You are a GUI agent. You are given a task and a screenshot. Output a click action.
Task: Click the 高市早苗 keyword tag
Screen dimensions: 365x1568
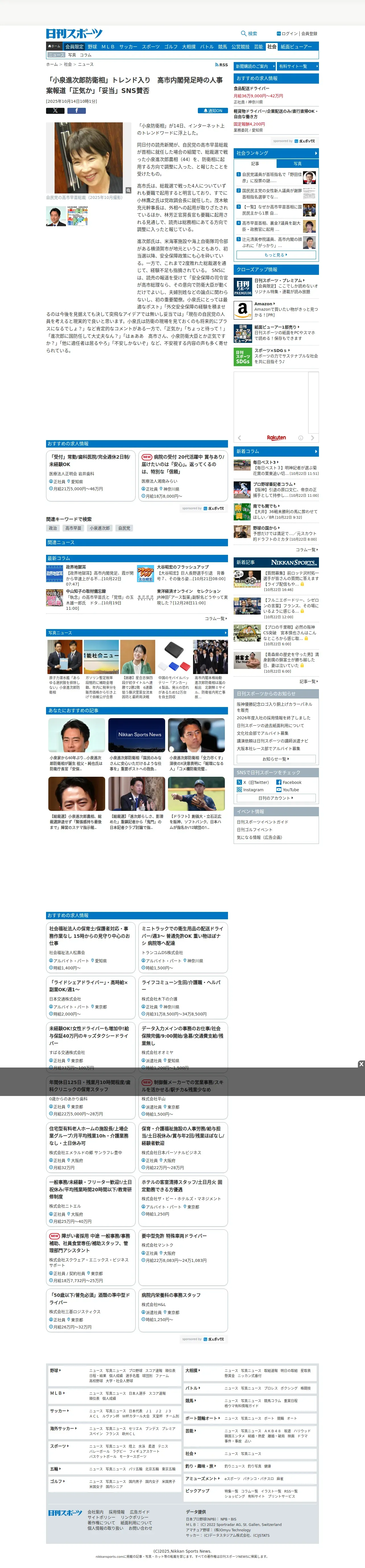(x=73, y=528)
